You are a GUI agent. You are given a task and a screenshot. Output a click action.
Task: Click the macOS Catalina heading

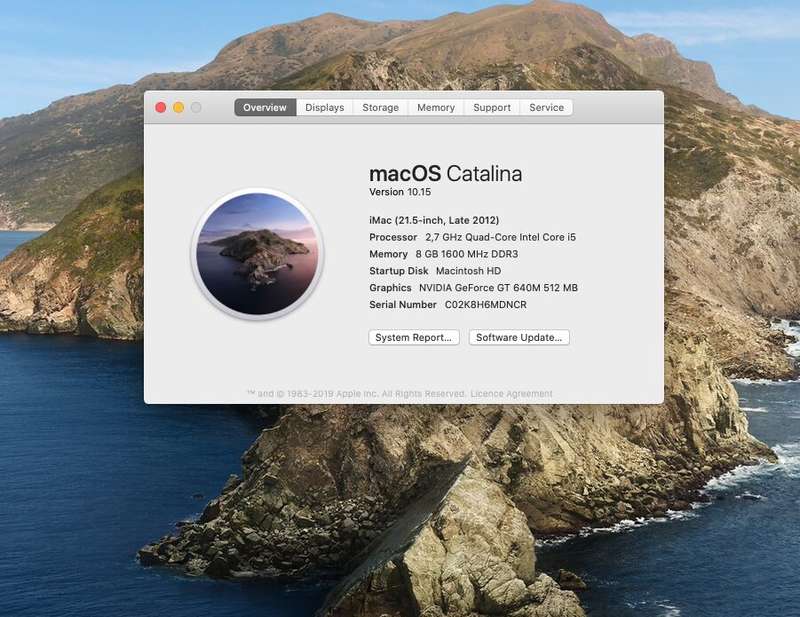[445, 174]
